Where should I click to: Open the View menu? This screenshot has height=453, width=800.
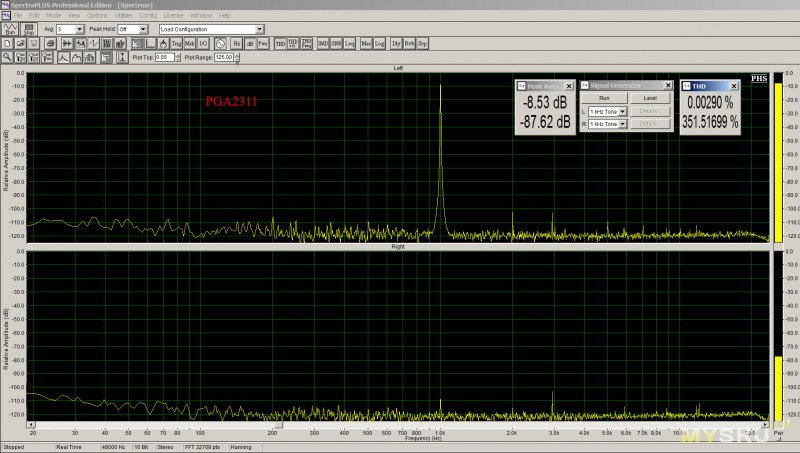pos(74,15)
